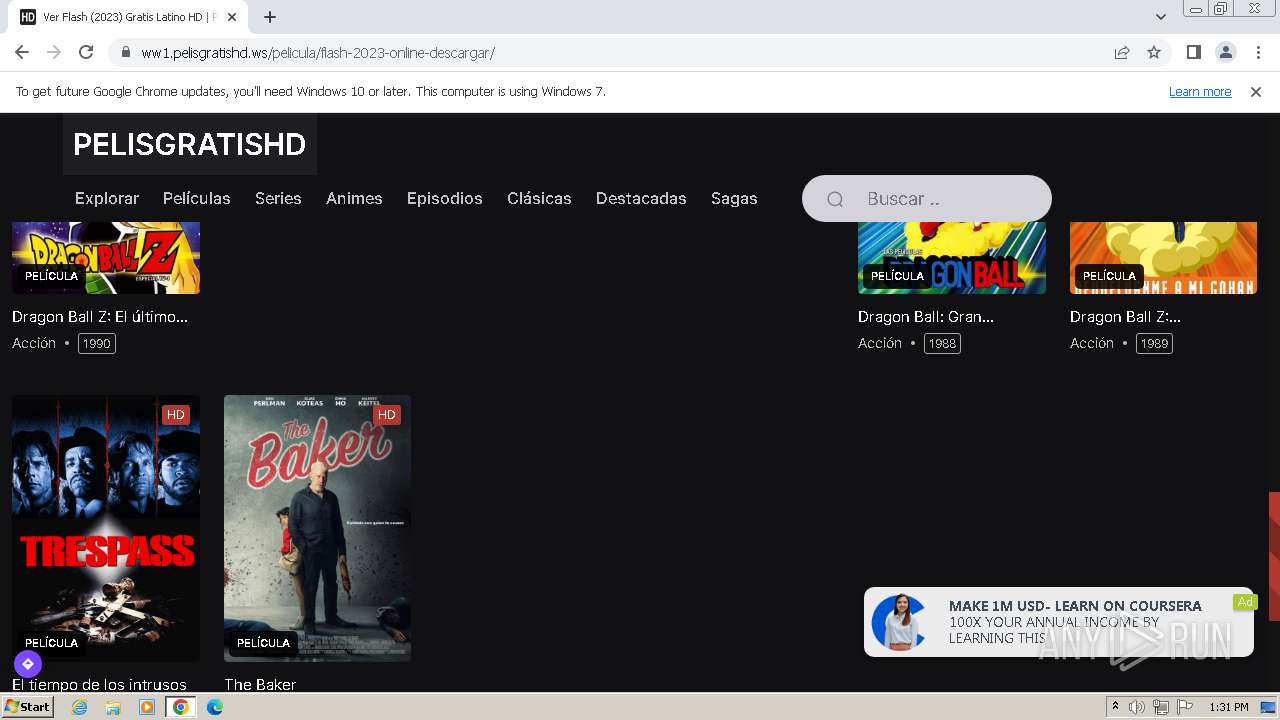Image resolution: width=1280 pixels, height=720 pixels.
Task: Click the padlock site info icon
Action: click(x=125, y=52)
